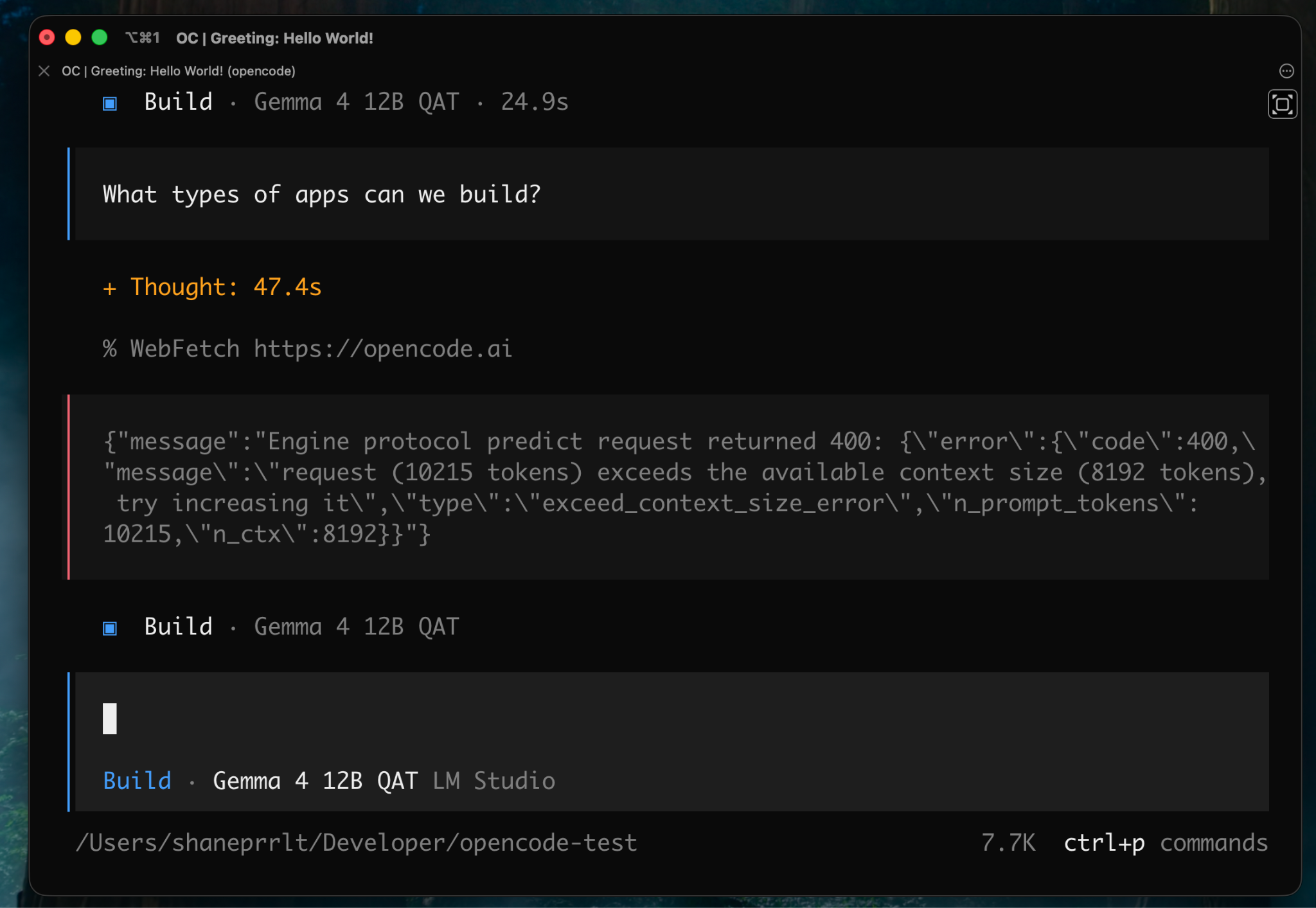Switch agent via the blue Build label
The height and width of the screenshot is (908, 1316).
[x=138, y=781]
